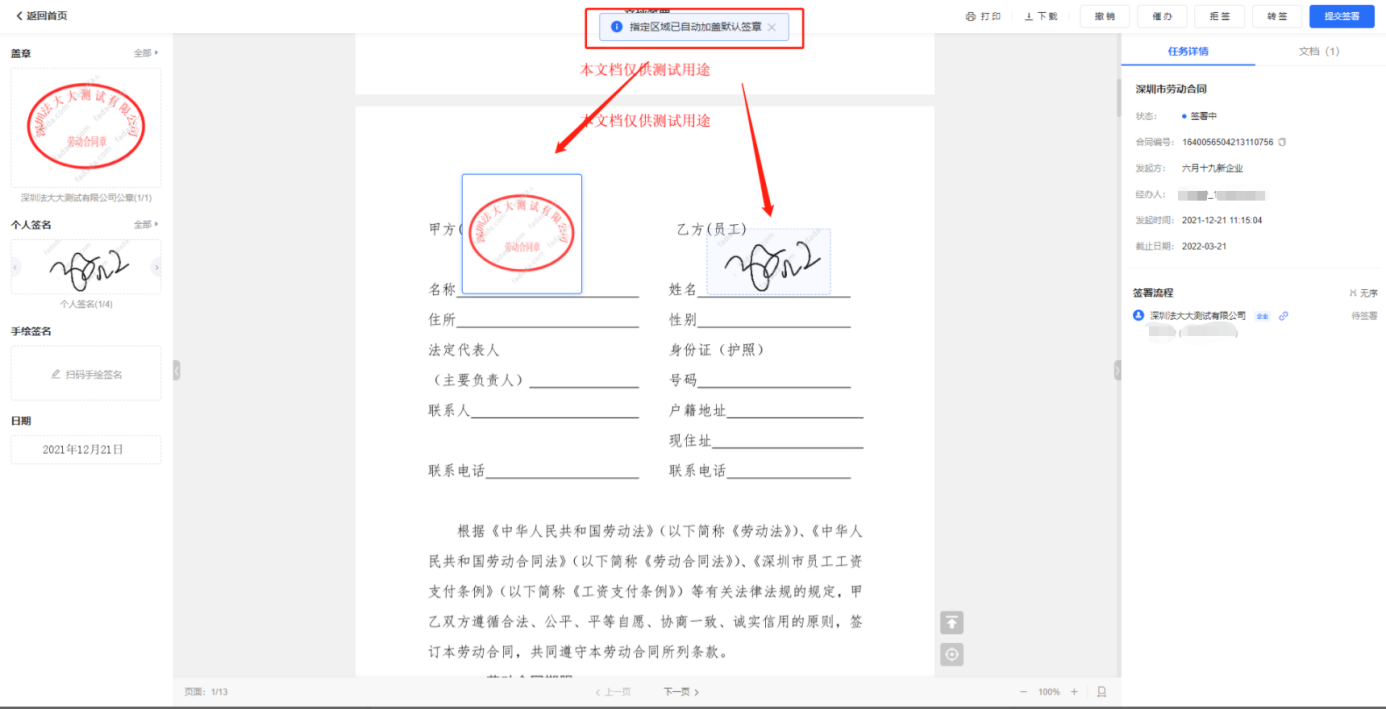Go to previous page with 上一页
Viewport: 1386px width, 709px height.
click(613, 692)
